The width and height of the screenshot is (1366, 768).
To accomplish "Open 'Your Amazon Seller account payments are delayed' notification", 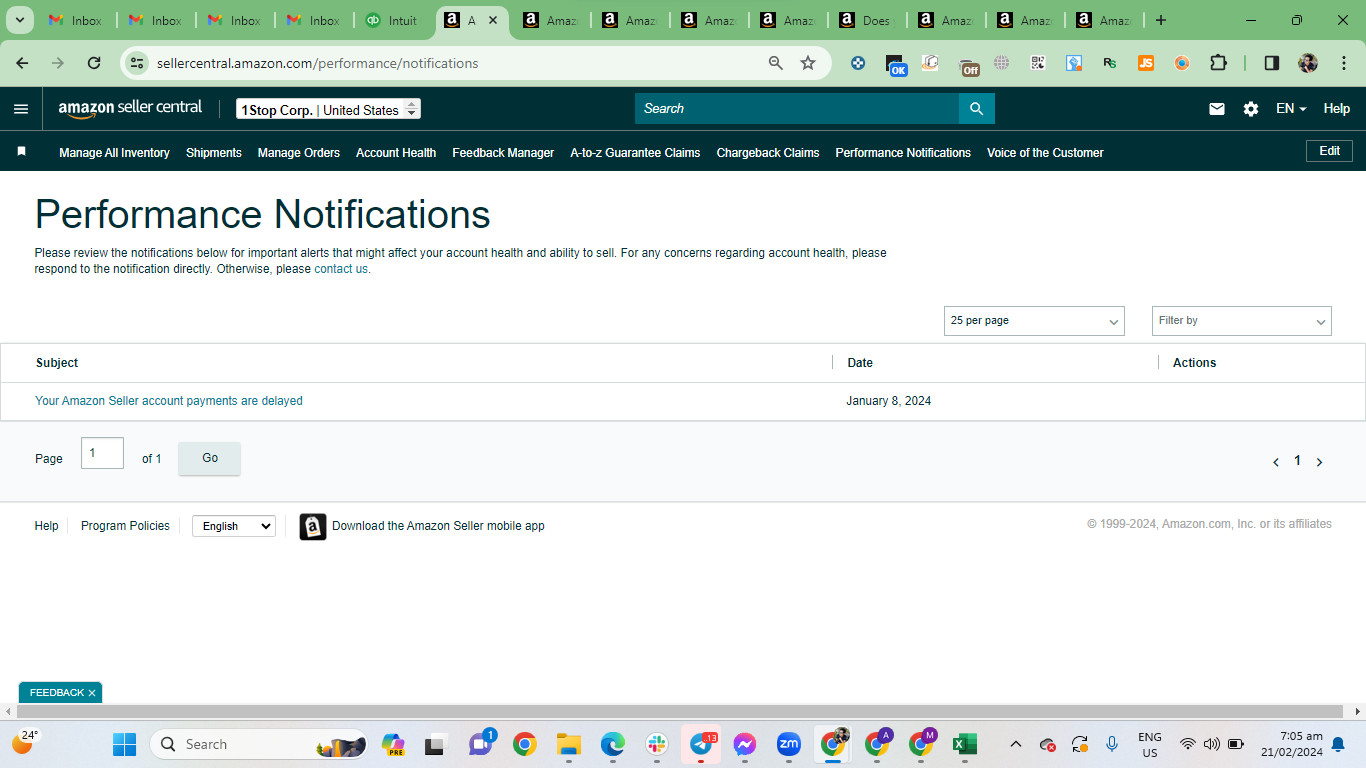I will pos(169,401).
